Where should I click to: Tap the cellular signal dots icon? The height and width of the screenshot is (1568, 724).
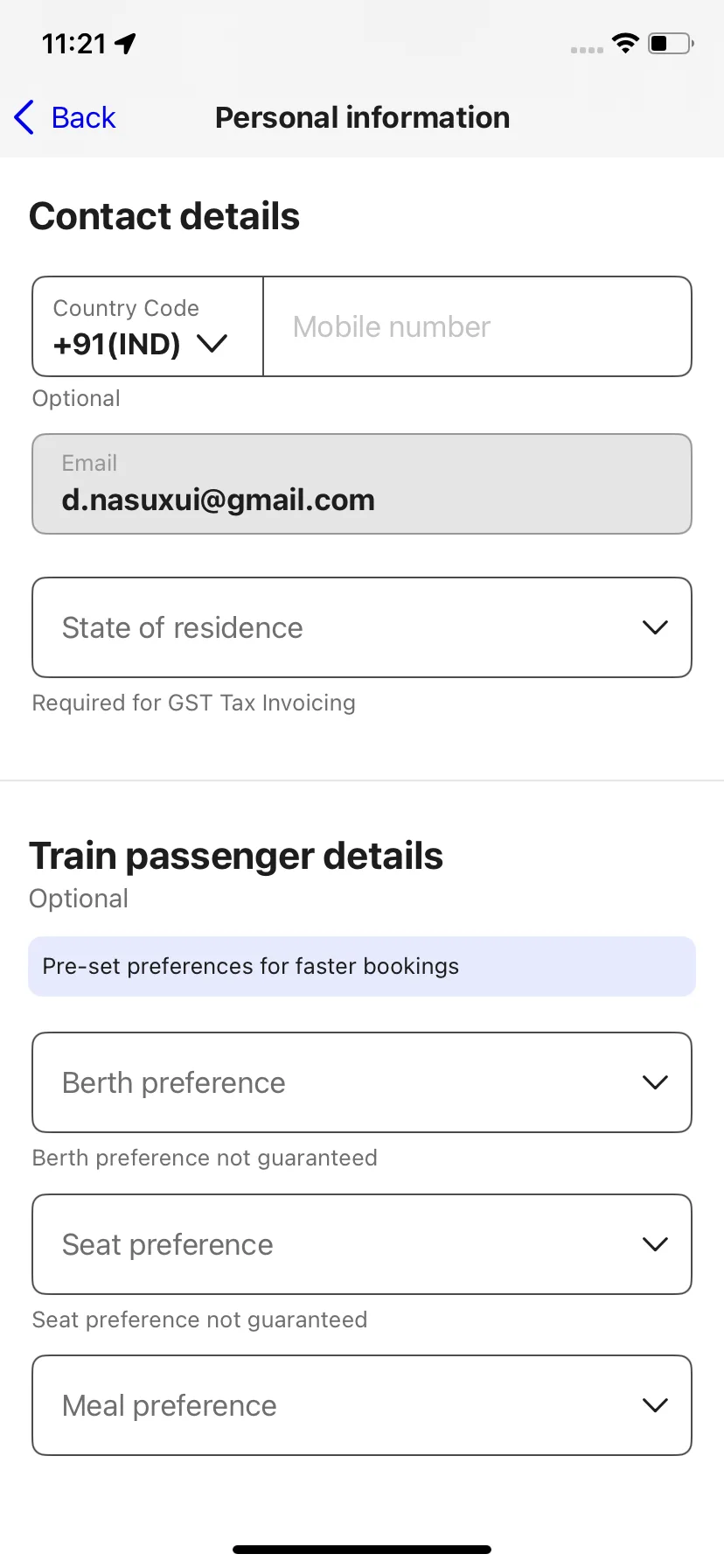587,50
